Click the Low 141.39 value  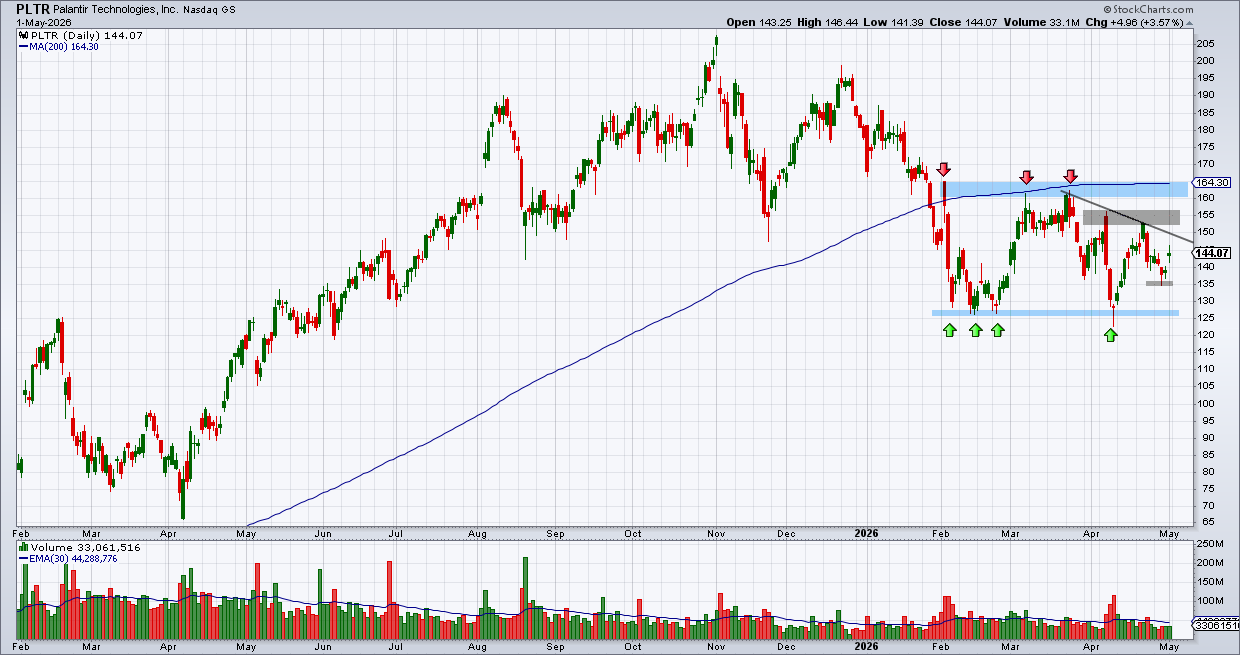(x=893, y=22)
